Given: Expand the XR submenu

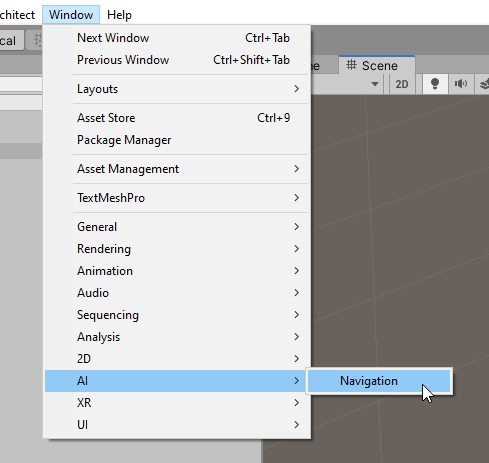Looking at the screenshot, I should pyautogui.click(x=177, y=403).
